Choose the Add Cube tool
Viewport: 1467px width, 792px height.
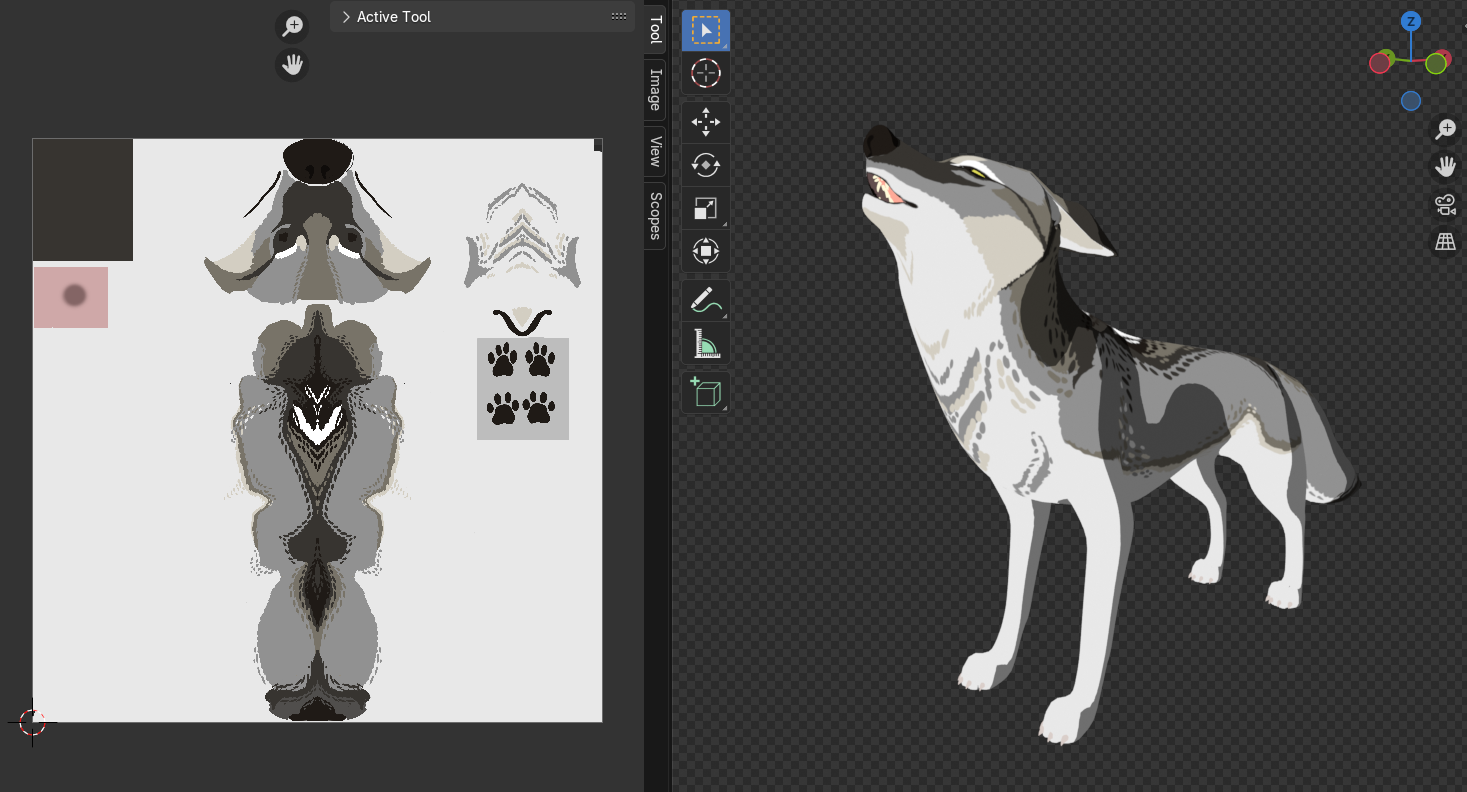(706, 392)
